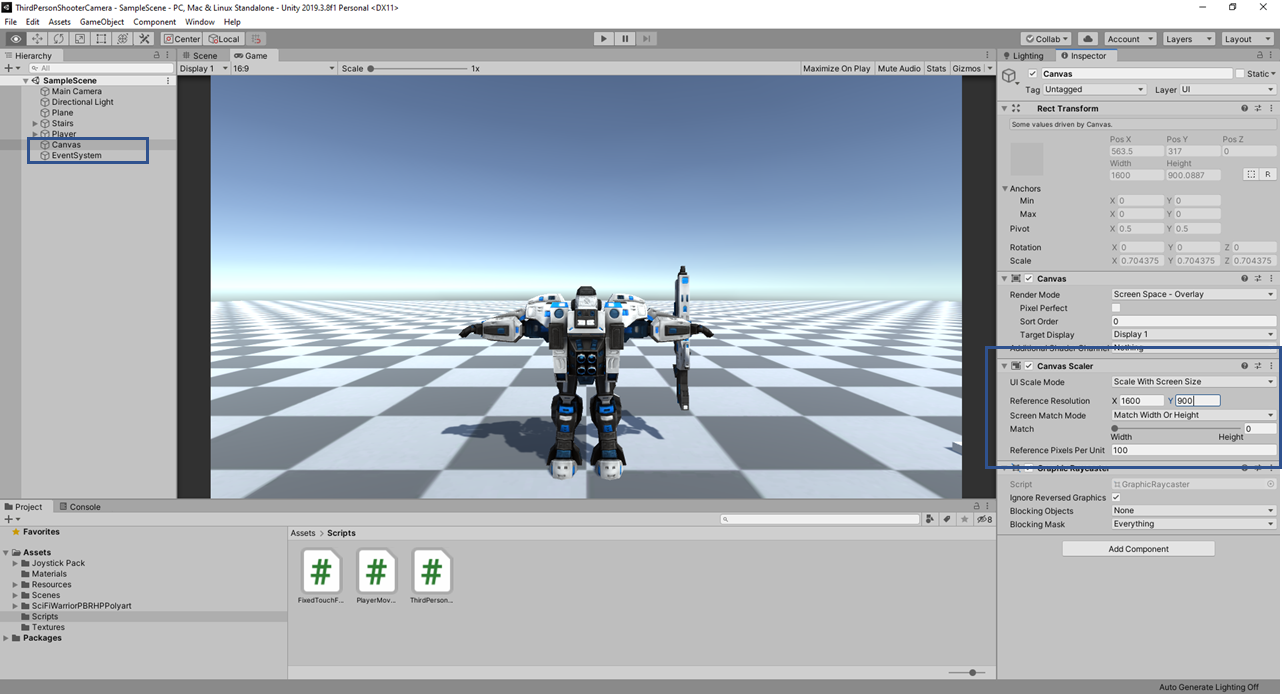This screenshot has height=694, width=1282.
Task: Disable the Canvas component checkbox
Action: (x=1029, y=279)
